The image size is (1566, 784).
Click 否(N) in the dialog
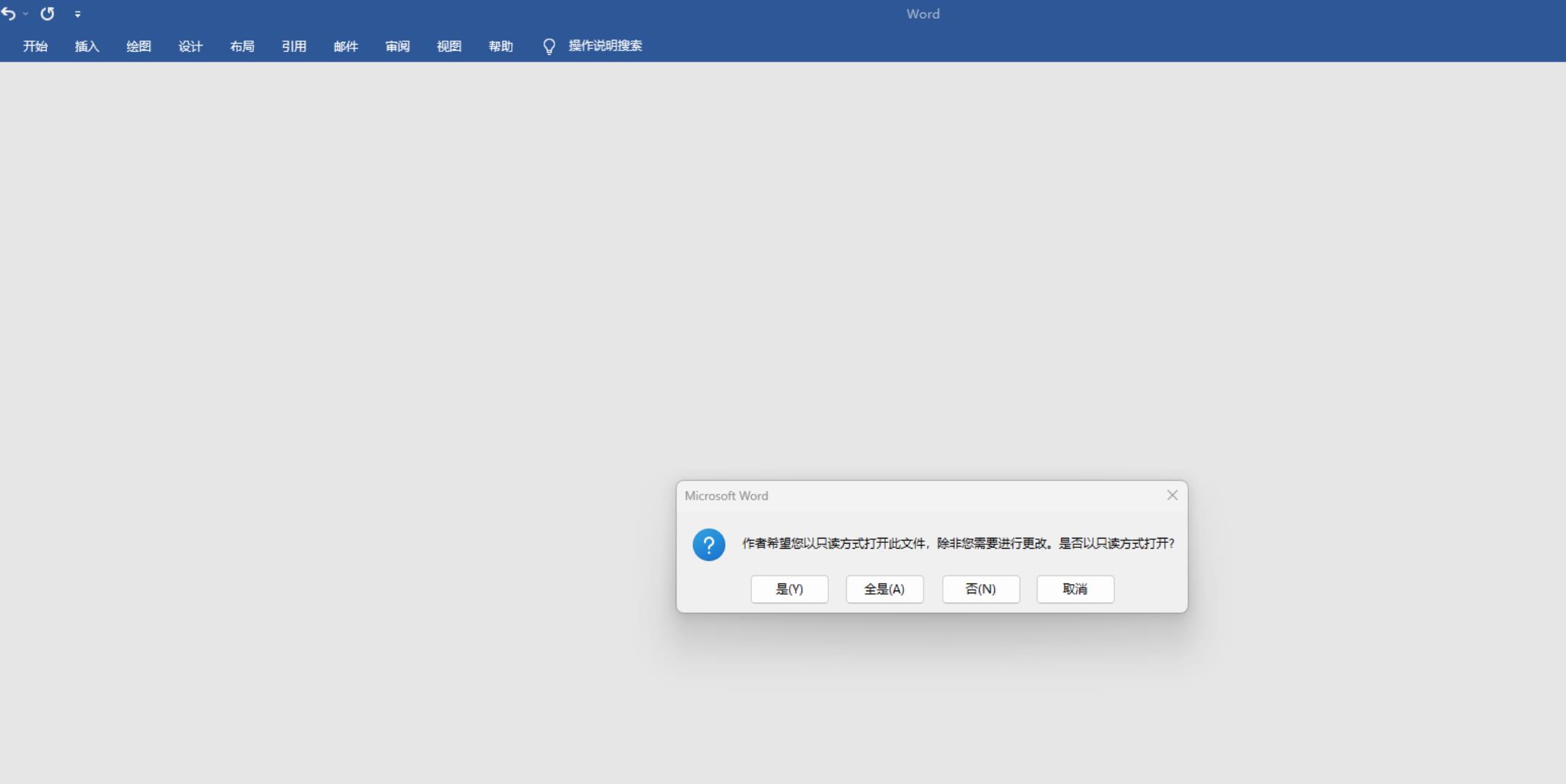[x=980, y=589]
